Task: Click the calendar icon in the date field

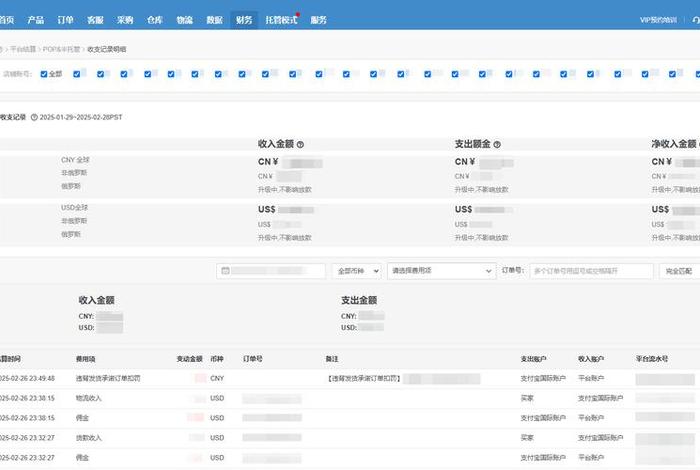Action: pos(225,271)
